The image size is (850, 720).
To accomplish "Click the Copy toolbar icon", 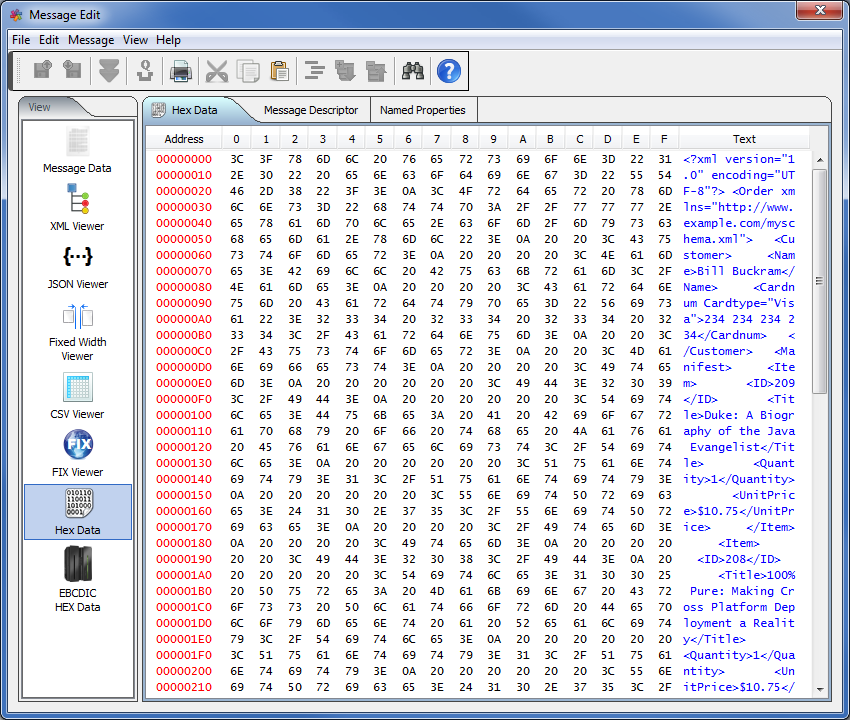I will [x=248, y=71].
